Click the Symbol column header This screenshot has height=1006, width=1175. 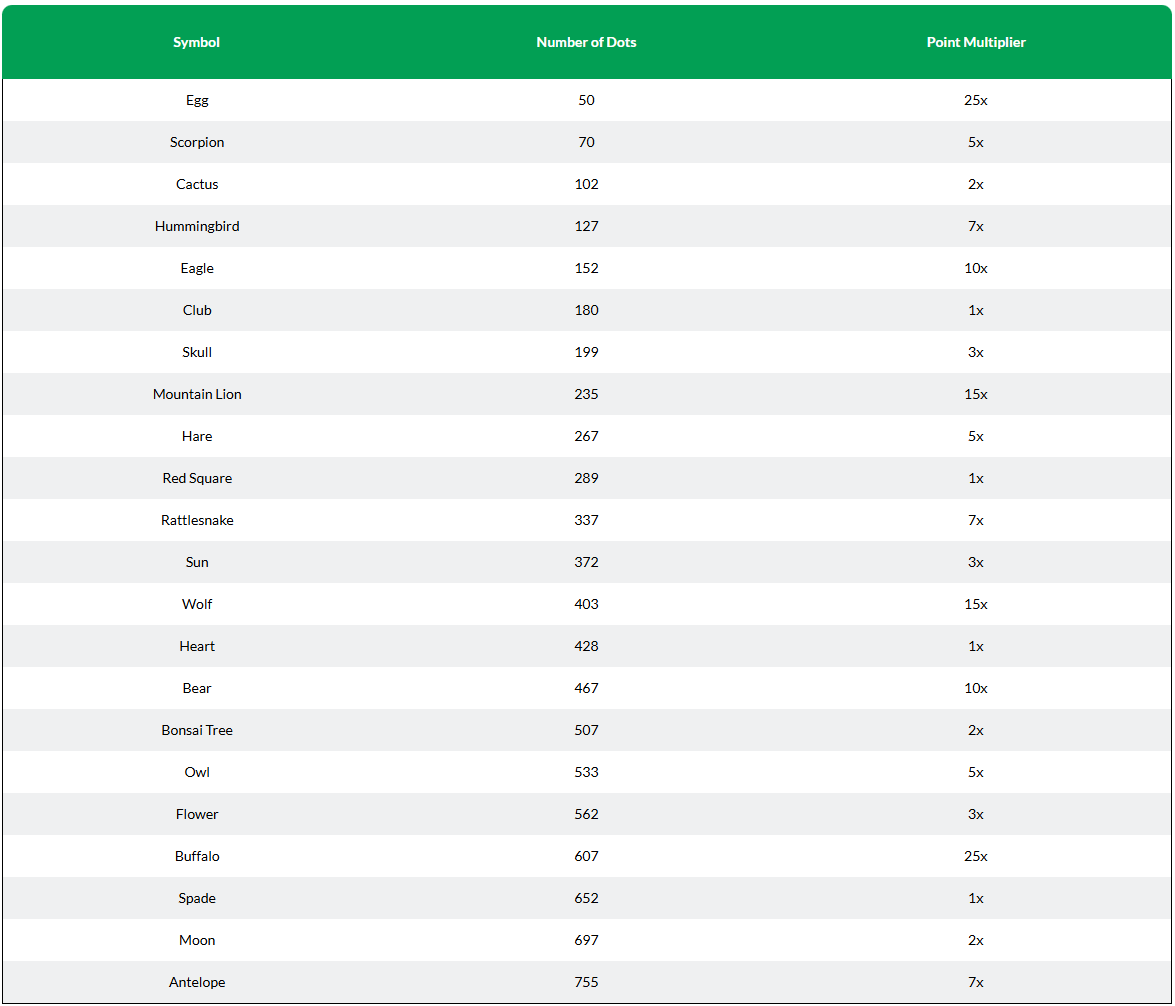[196, 42]
